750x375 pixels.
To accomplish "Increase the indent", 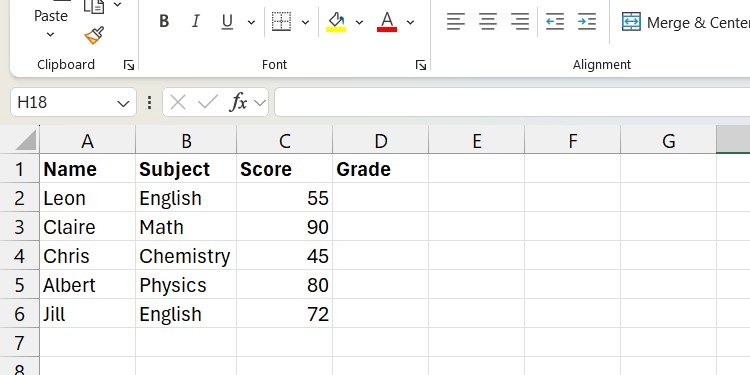I will pos(587,22).
